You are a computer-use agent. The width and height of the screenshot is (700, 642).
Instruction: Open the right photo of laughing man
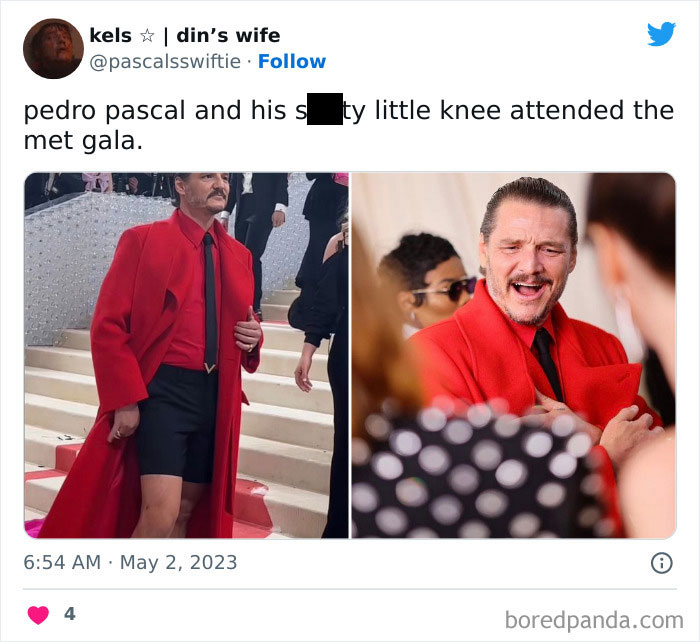click(513, 355)
